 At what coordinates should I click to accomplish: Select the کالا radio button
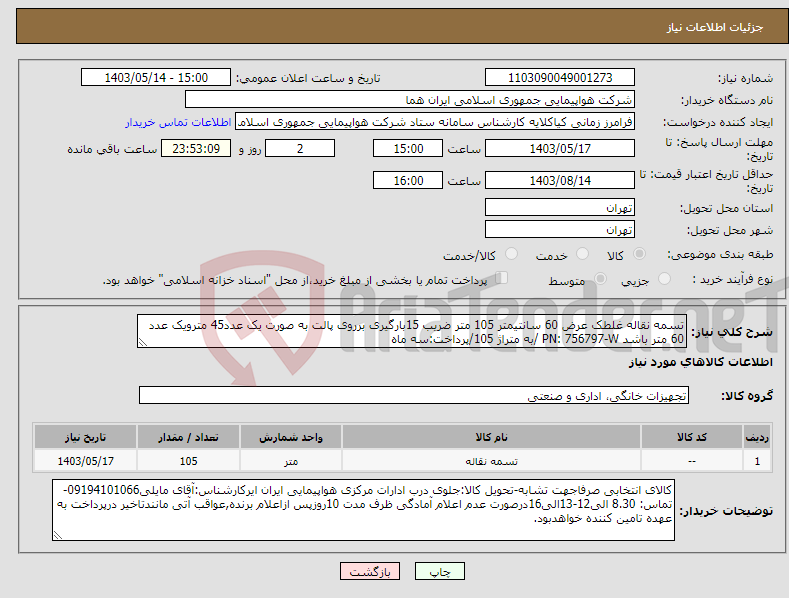click(x=640, y=254)
